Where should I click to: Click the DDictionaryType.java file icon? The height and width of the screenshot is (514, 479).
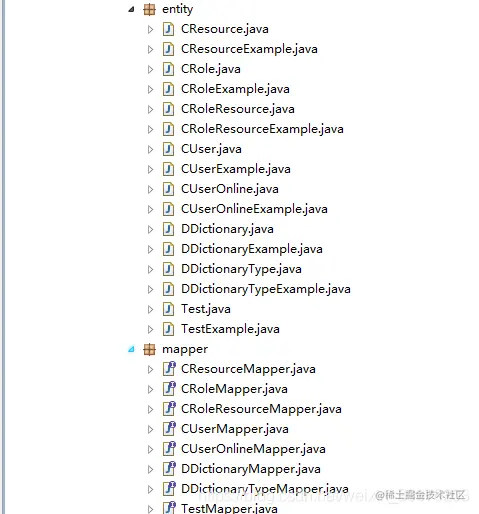168,269
